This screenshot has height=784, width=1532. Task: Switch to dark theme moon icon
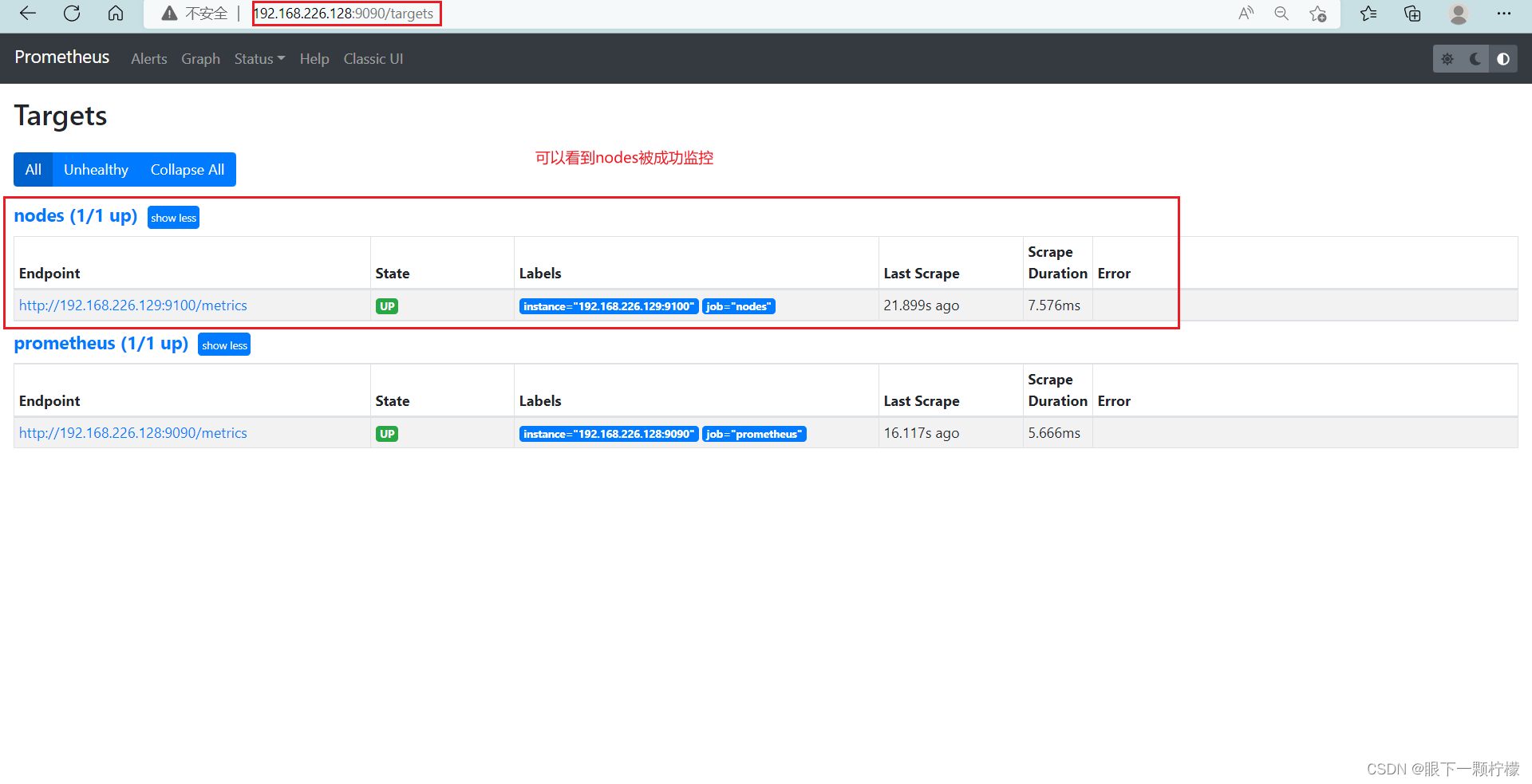[x=1475, y=59]
